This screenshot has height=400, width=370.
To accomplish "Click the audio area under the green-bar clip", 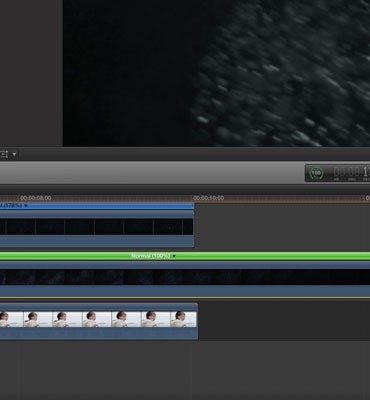I will pos(185,290).
